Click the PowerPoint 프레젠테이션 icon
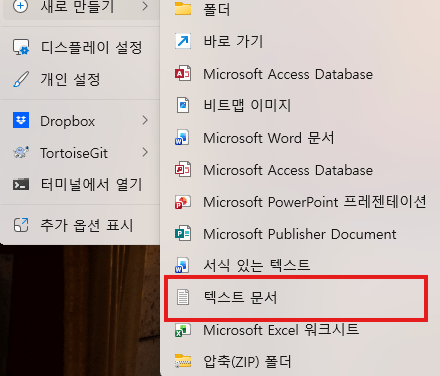This screenshot has height=376, width=440. coord(183,202)
